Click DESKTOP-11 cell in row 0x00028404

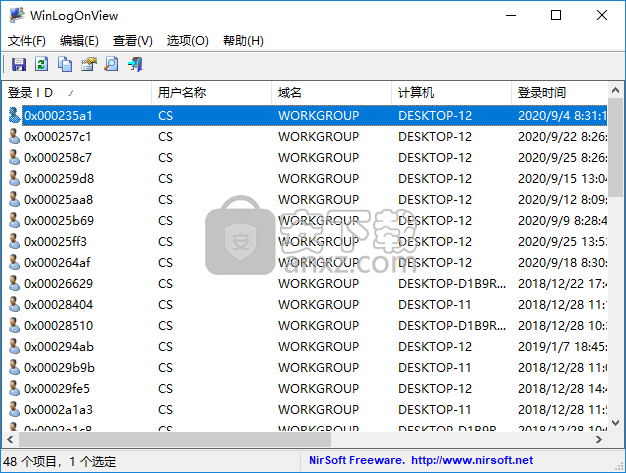tap(434, 305)
